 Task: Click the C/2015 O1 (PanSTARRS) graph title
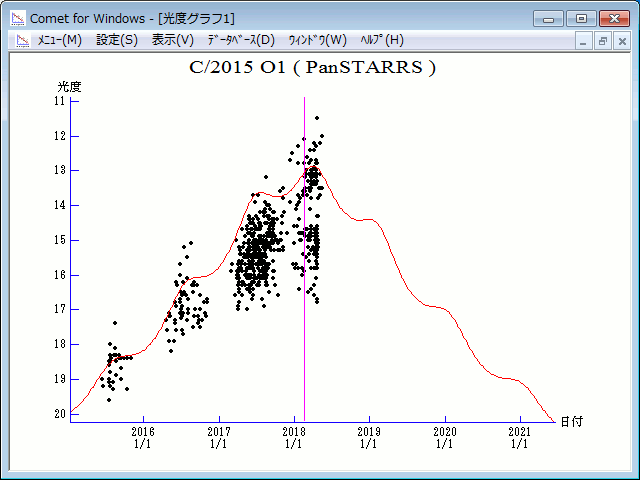point(312,68)
